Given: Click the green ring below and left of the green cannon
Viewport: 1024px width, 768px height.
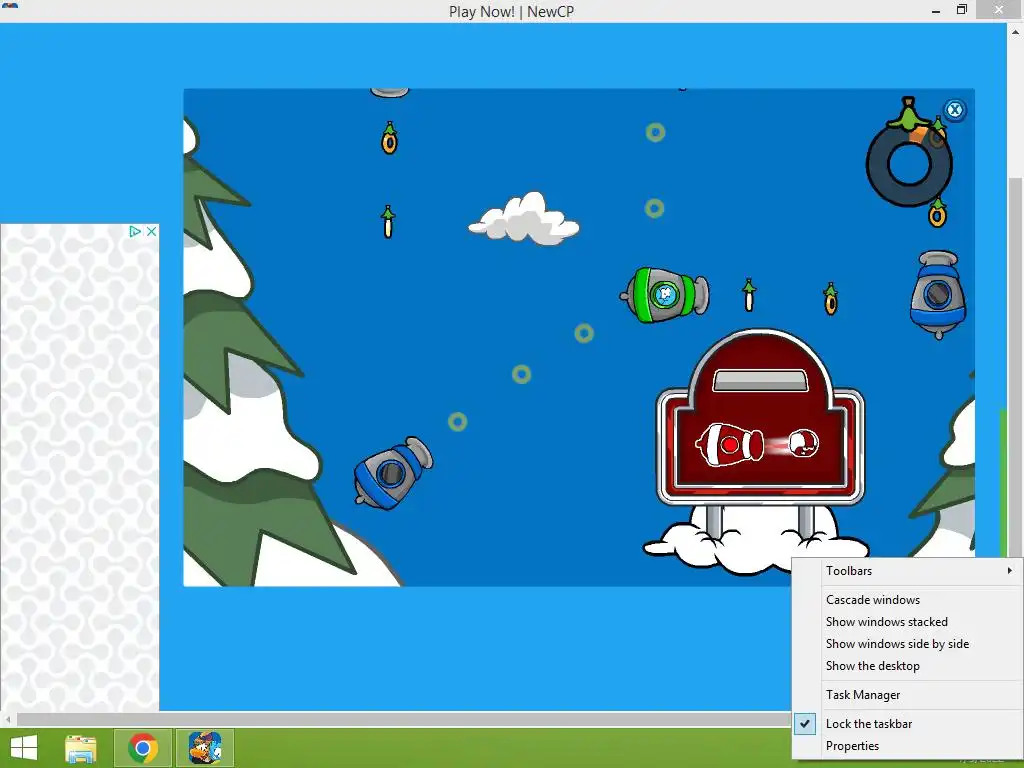Looking at the screenshot, I should click(584, 334).
